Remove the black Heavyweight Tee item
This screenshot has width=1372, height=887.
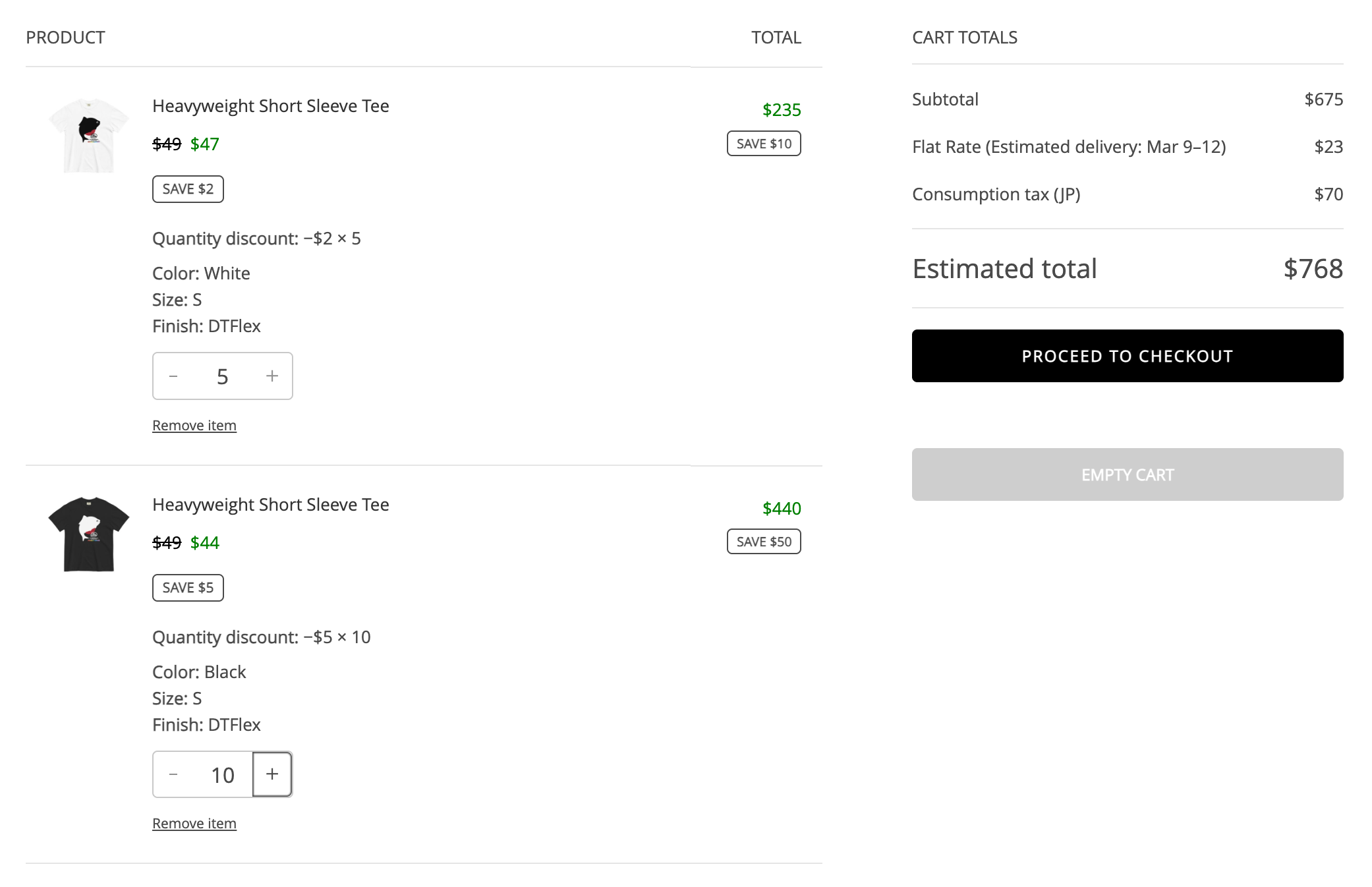tap(194, 824)
